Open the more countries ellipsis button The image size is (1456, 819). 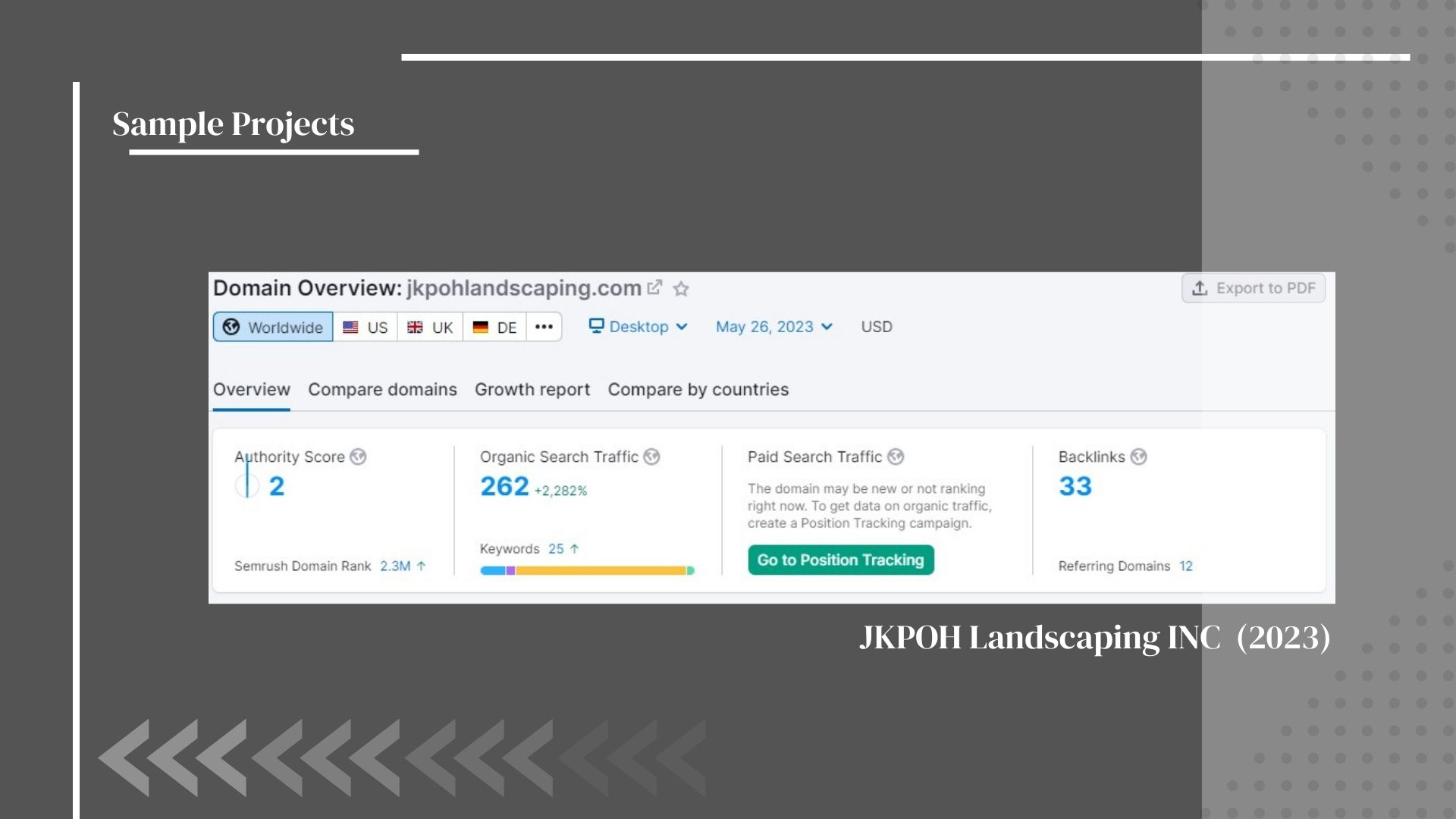pyautogui.click(x=544, y=327)
